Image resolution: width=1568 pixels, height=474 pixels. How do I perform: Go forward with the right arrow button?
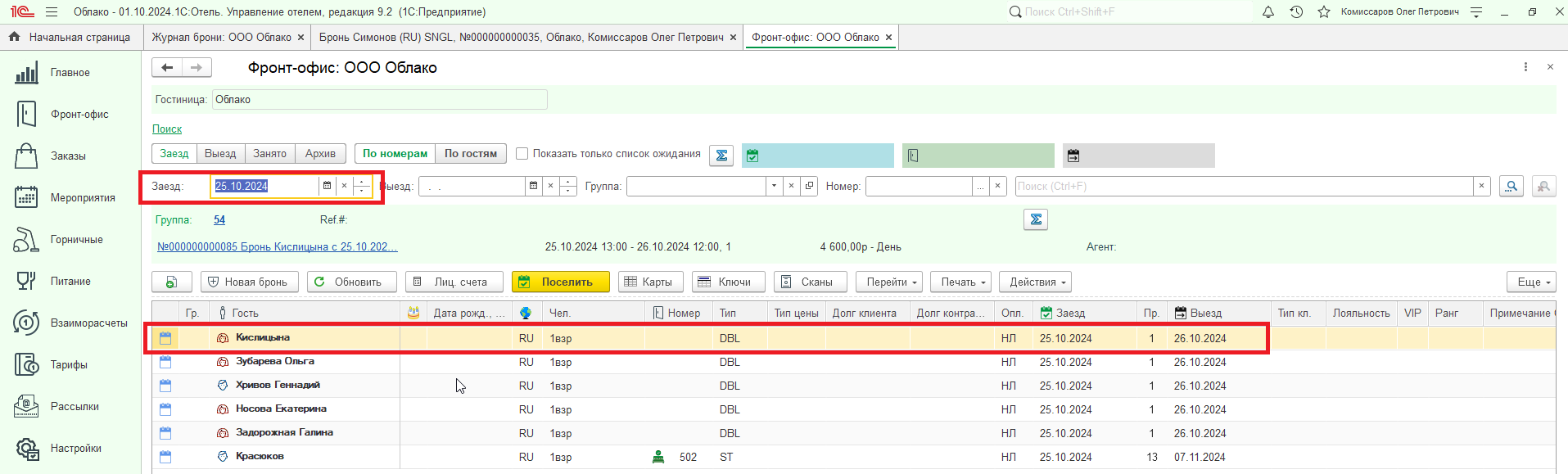[x=197, y=68]
